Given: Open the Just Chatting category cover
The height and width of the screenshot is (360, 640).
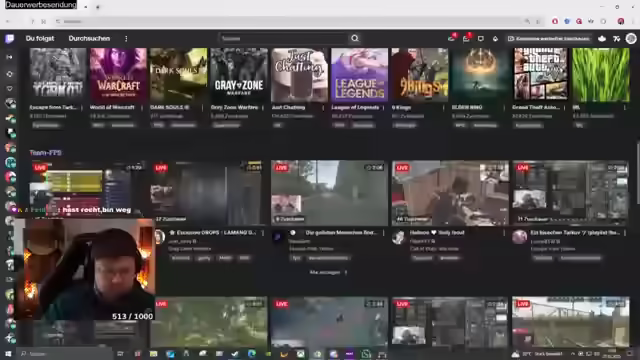Looking at the screenshot, I should click(x=299, y=74).
